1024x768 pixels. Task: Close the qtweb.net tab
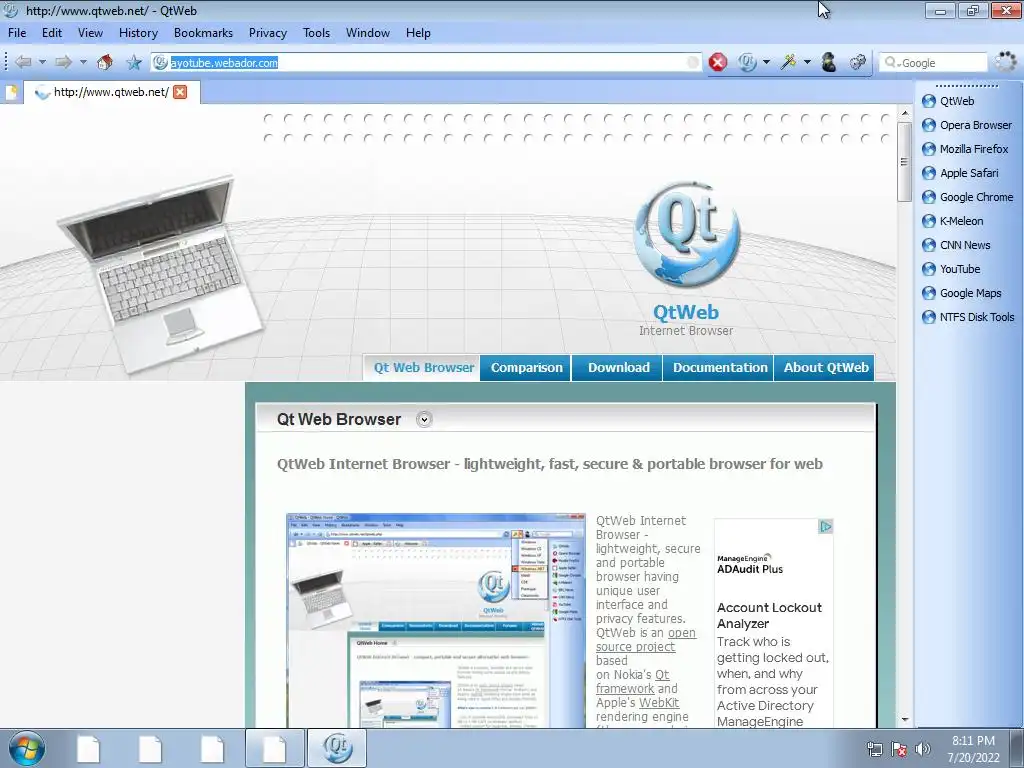(x=180, y=92)
